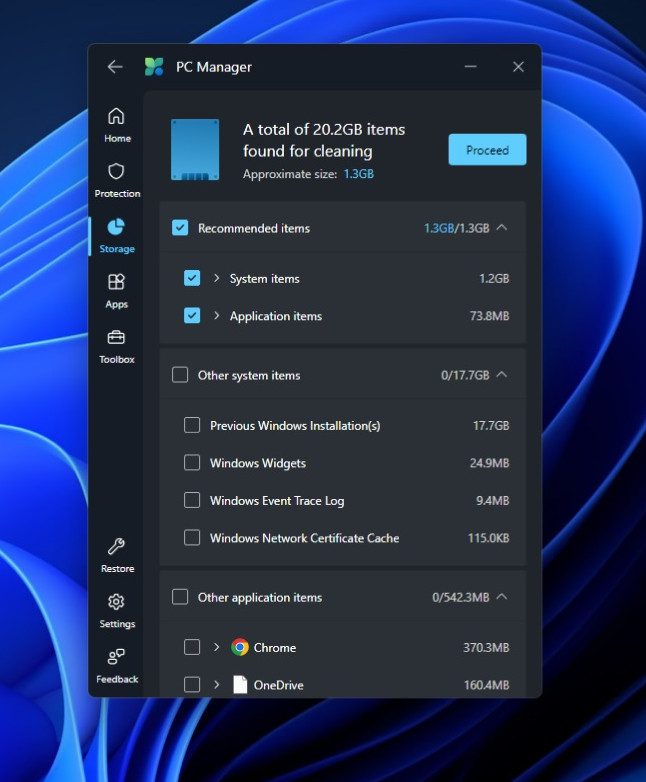The image size is (646, 782).
Task: Click the Chrome logo icon
Action: (x=240, y=647)
